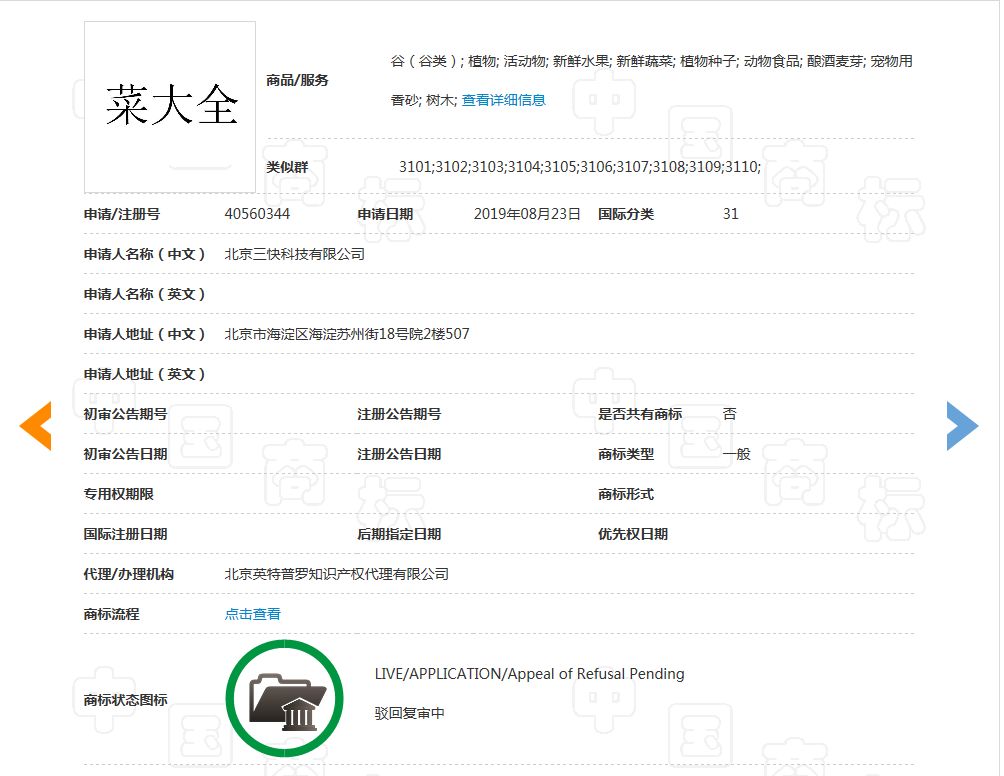This screenshot has width=1004, height=776.
Task: Select the application number 40560344
Action: click(x=257, y=214)
